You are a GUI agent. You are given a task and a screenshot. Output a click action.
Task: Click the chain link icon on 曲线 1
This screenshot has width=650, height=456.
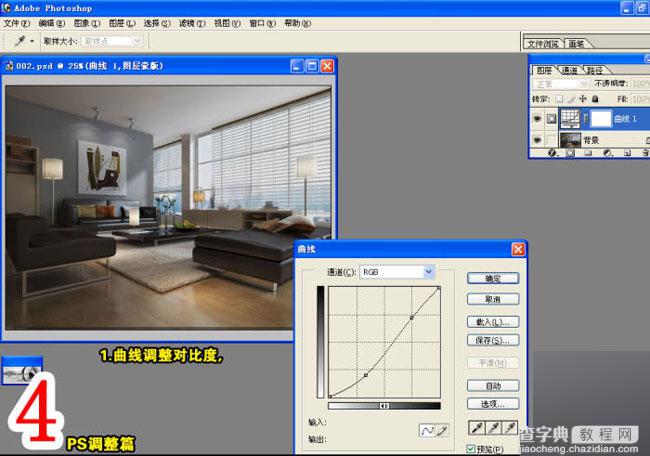point(585,119)
